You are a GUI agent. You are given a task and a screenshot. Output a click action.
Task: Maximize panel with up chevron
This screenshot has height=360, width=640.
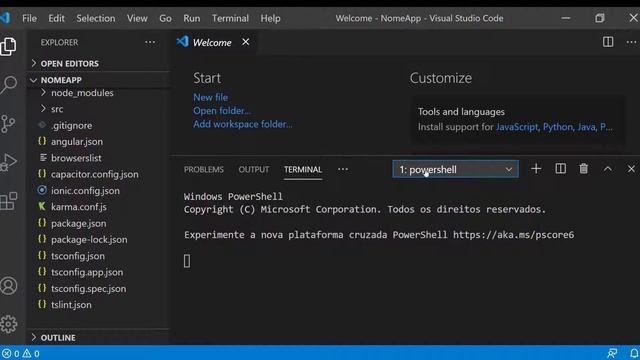coord(608,169)
